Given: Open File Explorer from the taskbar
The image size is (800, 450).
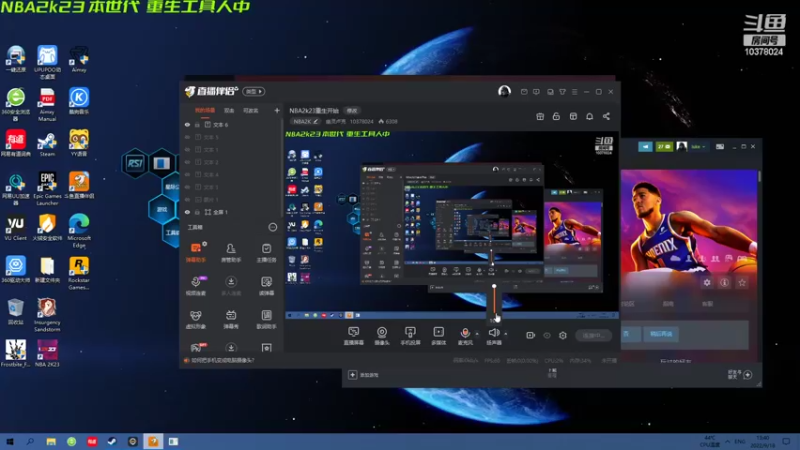Looking at the screenshot, I should pyautogui.click(x=51, y=441).
